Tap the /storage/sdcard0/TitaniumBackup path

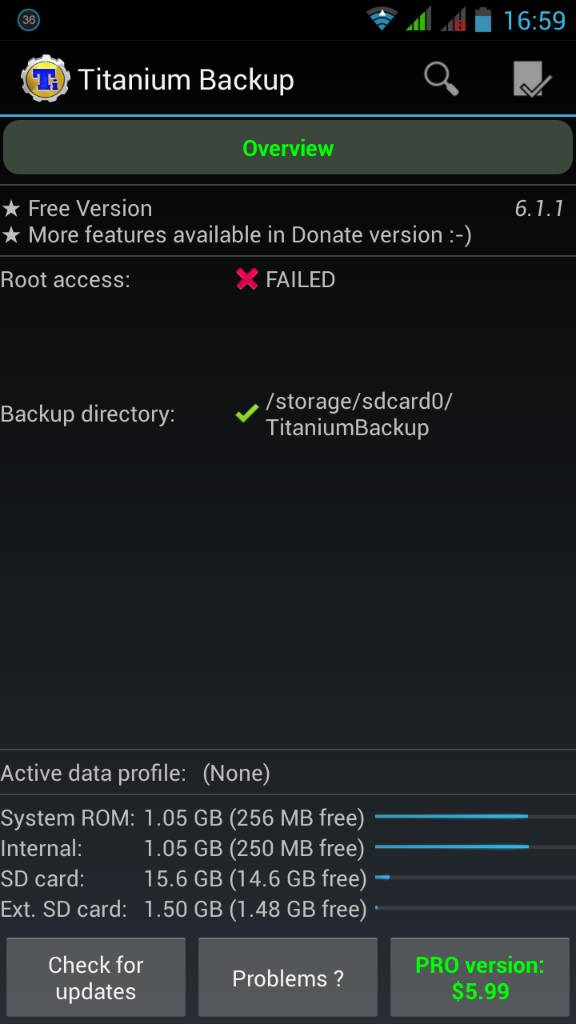359,414
